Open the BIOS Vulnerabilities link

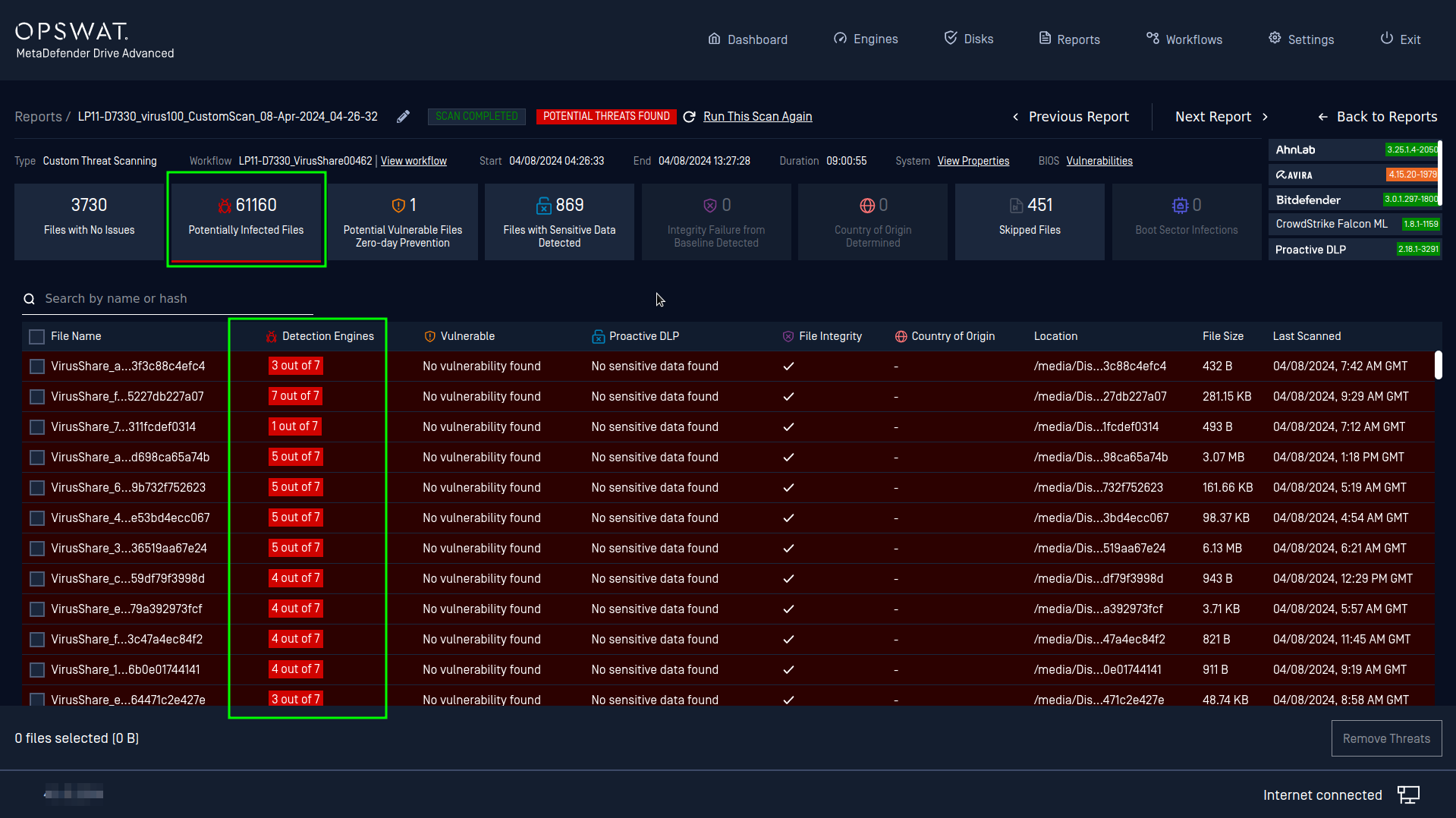(1099, 161)
